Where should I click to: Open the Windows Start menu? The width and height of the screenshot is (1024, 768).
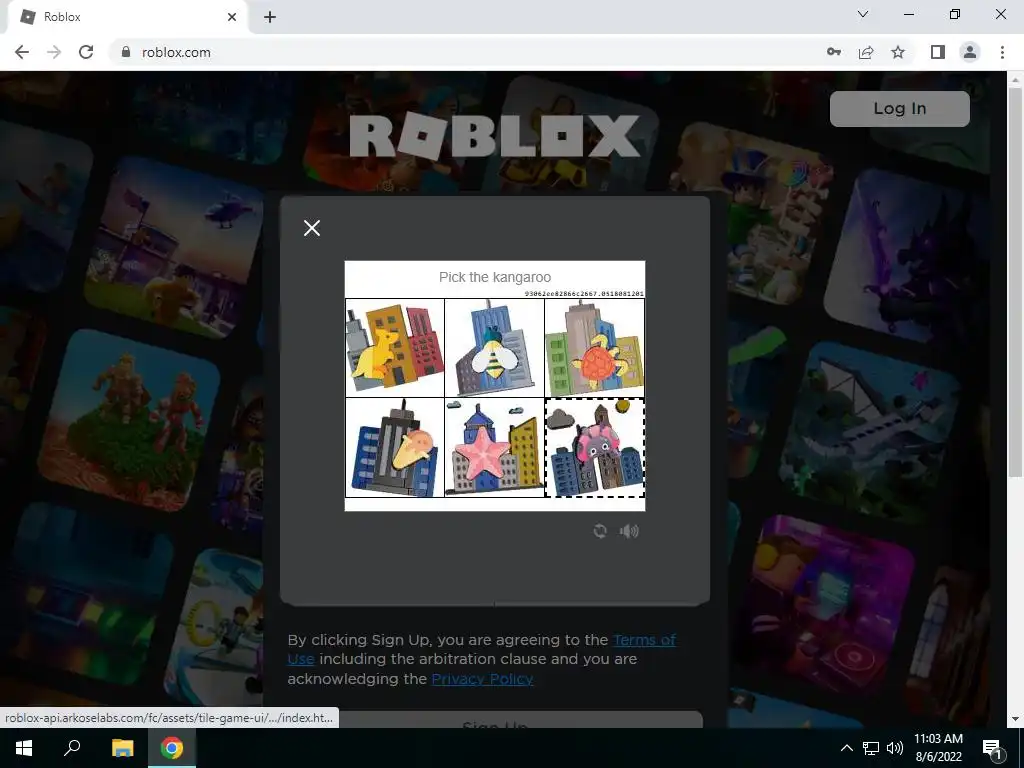[24, 748]
